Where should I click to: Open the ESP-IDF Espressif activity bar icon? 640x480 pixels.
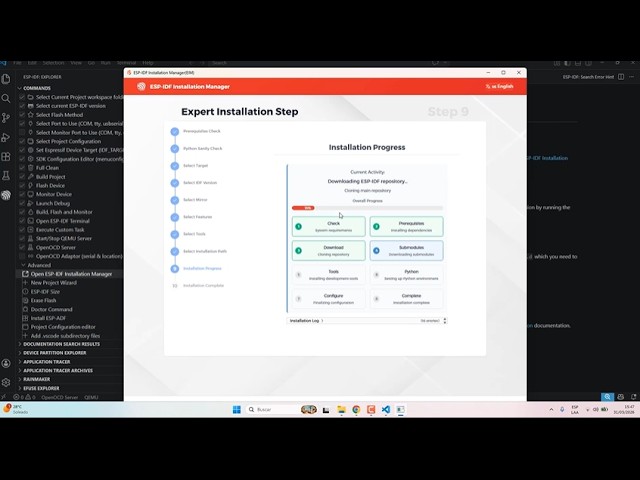(x=6, y=195)
